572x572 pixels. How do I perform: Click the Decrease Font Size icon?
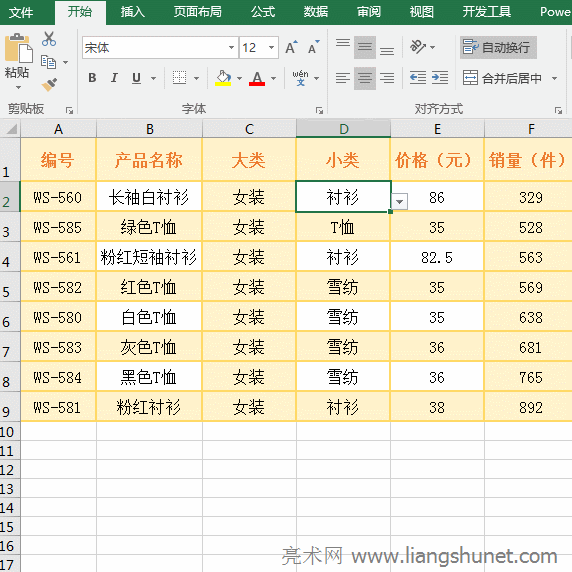(313, 47)
